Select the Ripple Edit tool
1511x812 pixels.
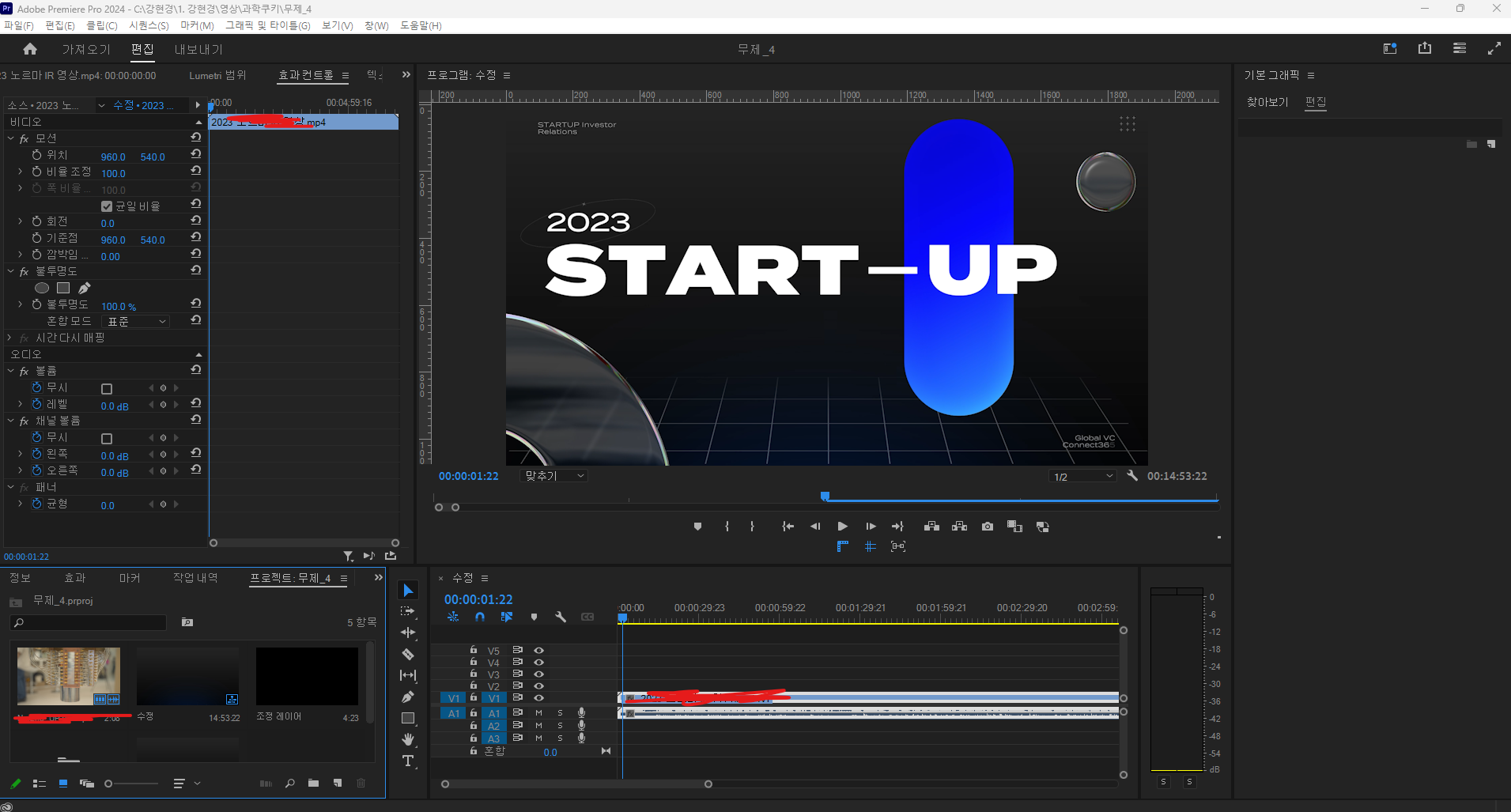(408, 633)
